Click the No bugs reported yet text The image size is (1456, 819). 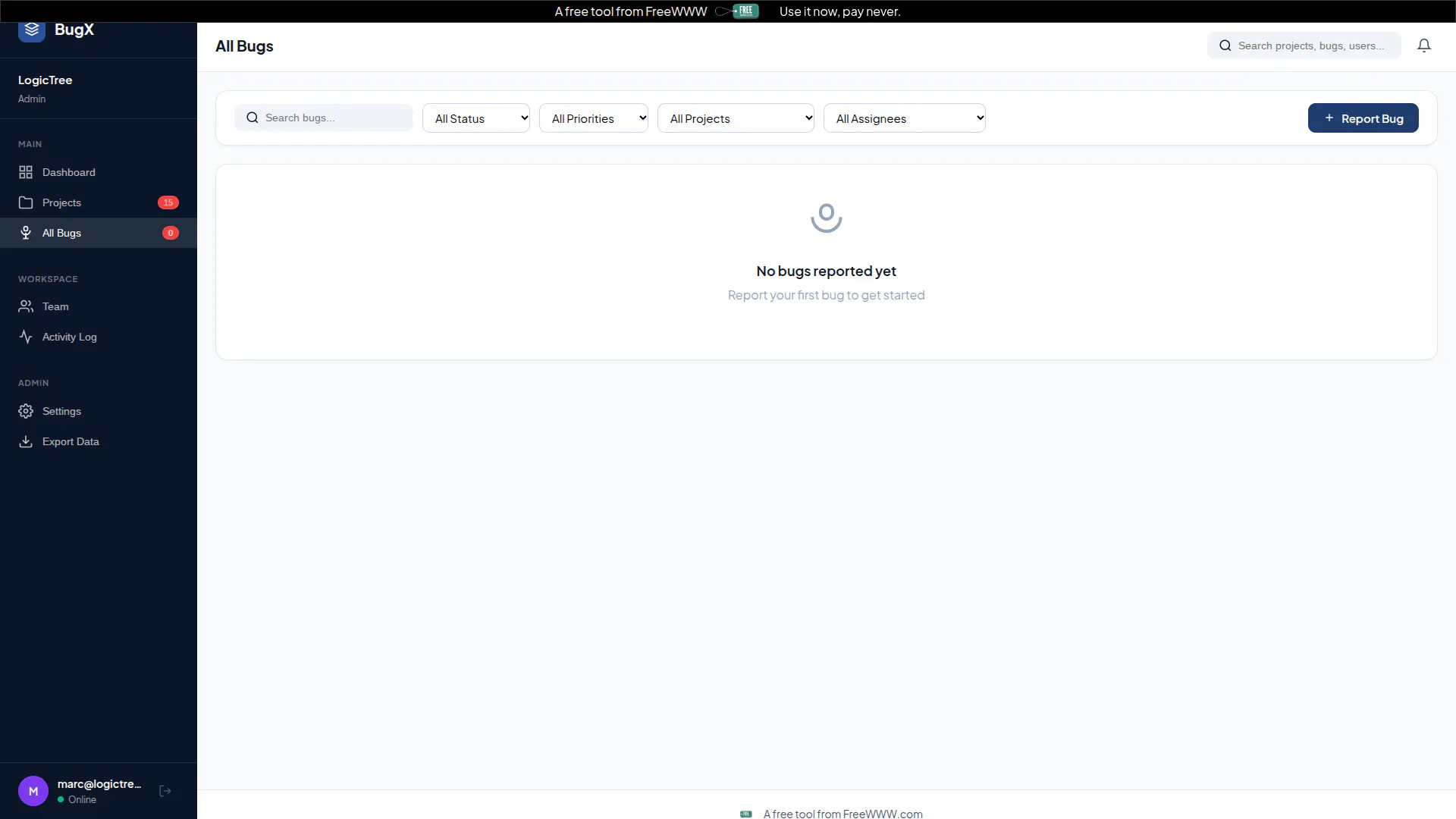[826, 271]
